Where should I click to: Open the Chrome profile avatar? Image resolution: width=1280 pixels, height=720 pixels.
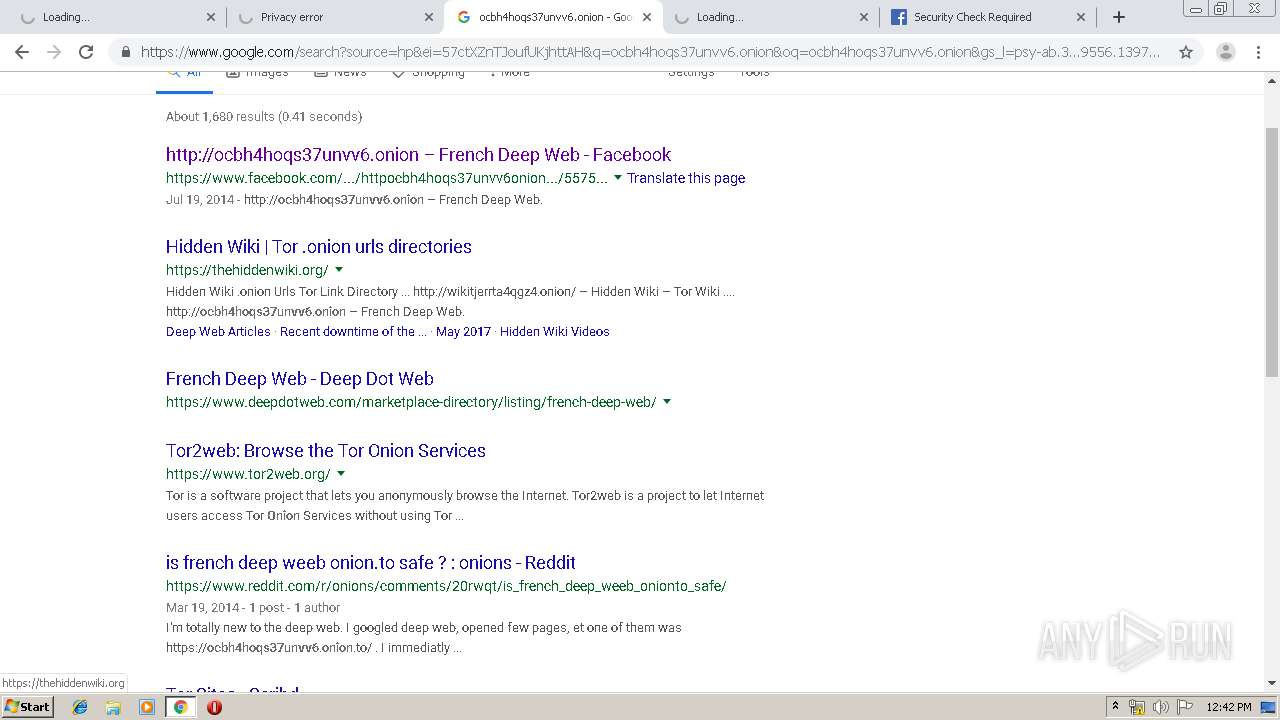coord(1225,52)
